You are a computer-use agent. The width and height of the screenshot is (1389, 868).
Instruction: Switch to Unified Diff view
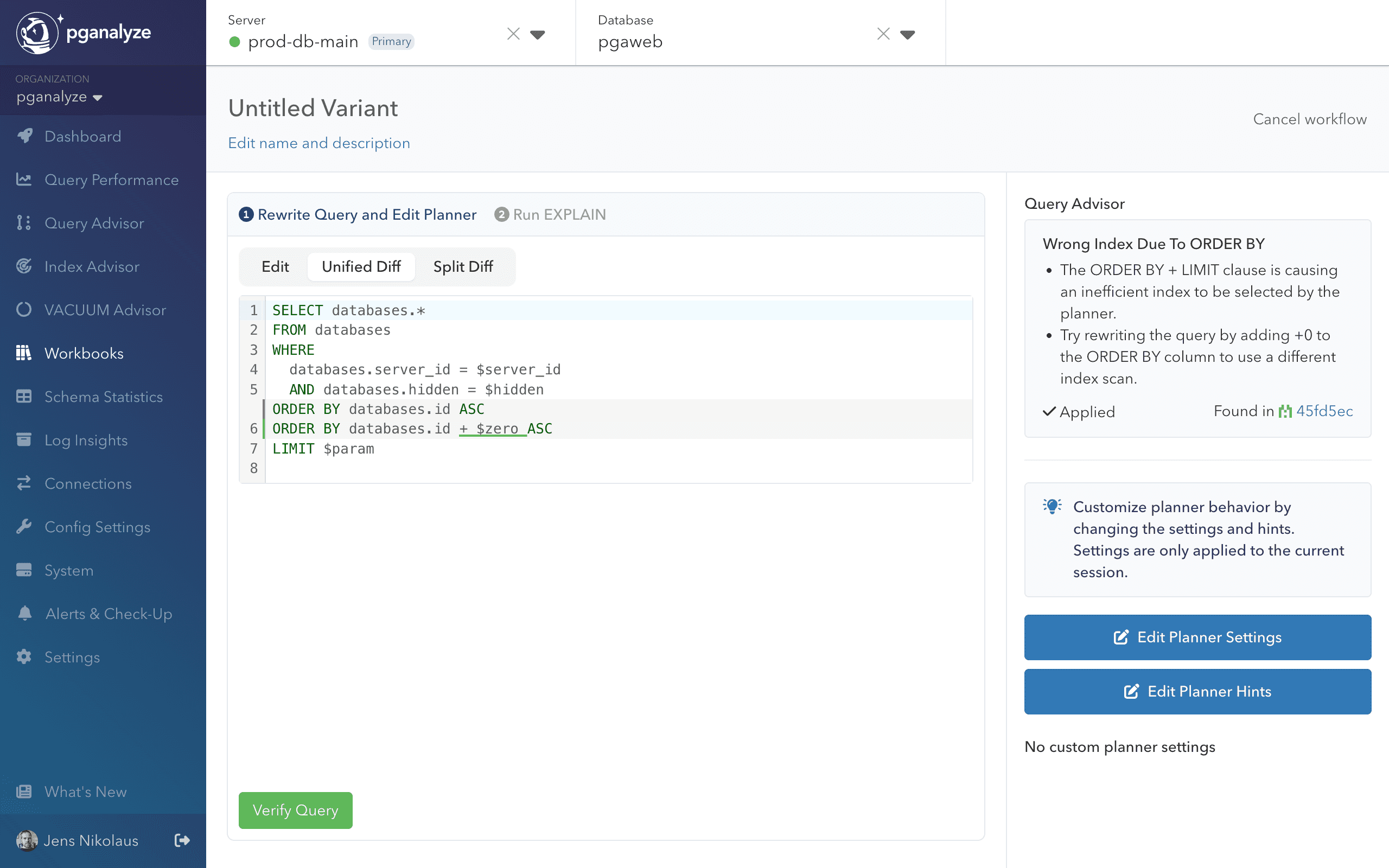click(361, 266)
